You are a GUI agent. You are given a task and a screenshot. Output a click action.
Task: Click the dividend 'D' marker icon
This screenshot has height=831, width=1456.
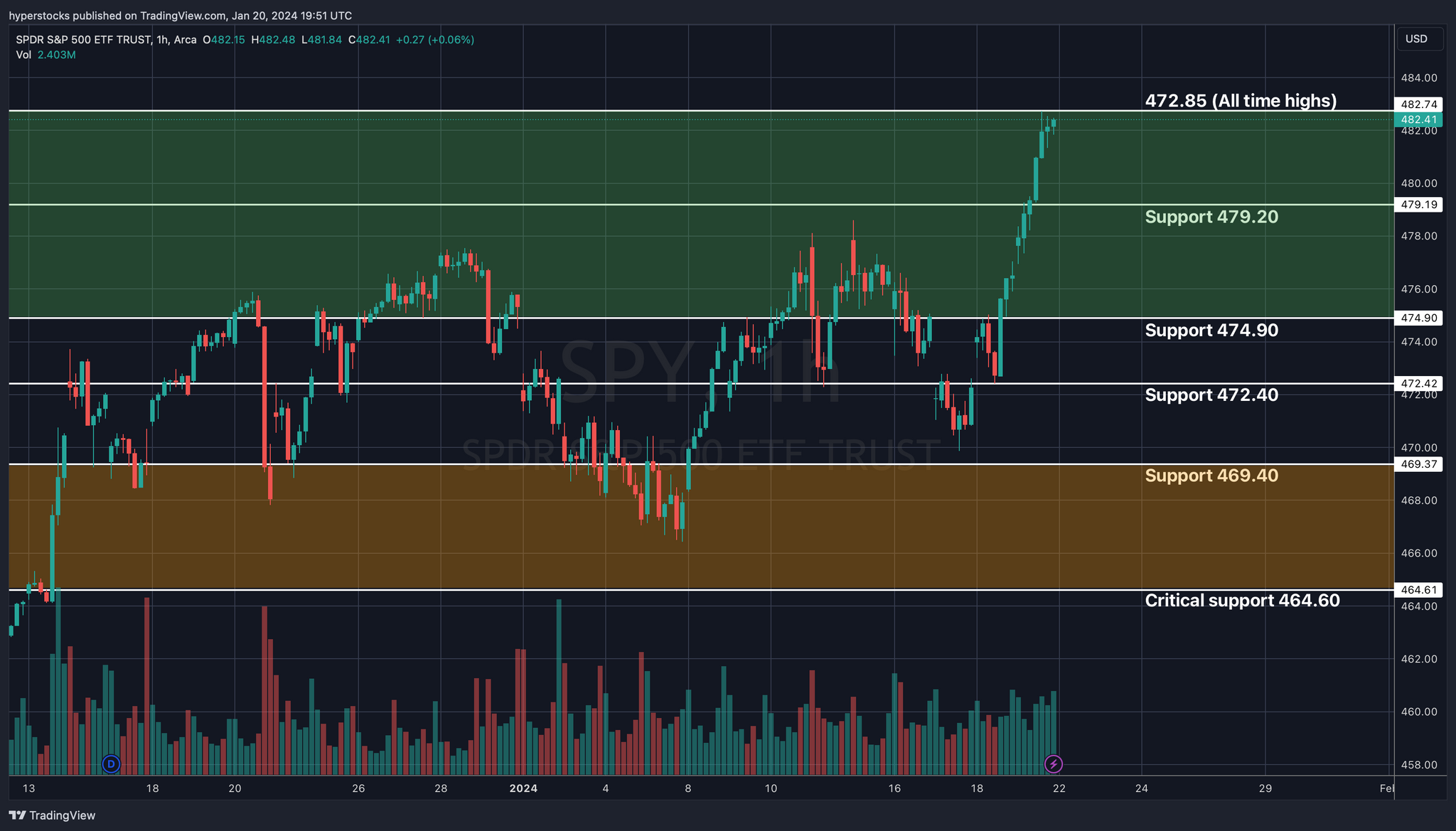[111, 764]
